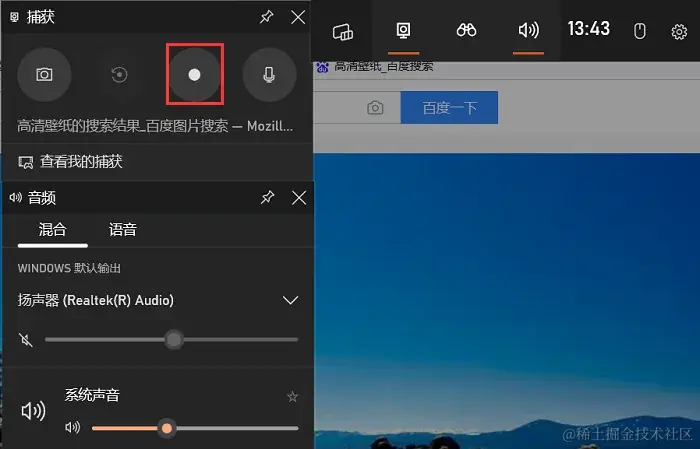Switch to the 语音 tab
Viewport: 700px width, 449px height.
tap(123, 231)
